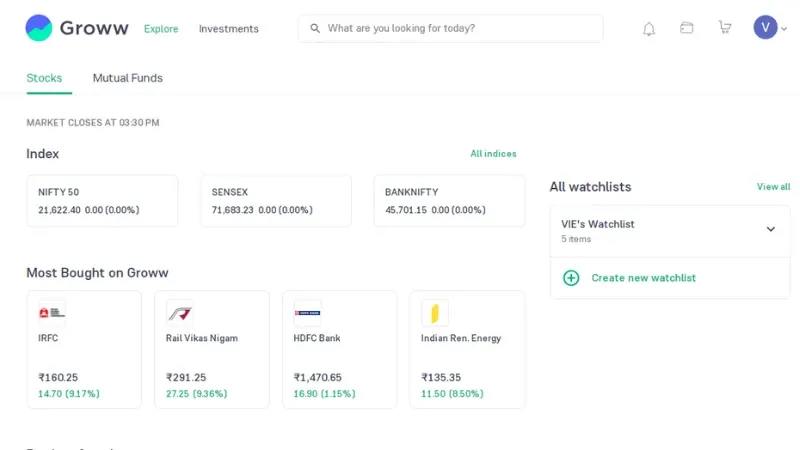This screenshot has width=800, height=450.
Task: Click Indian Ren. Energy stock name
Action: click(461, 338)
